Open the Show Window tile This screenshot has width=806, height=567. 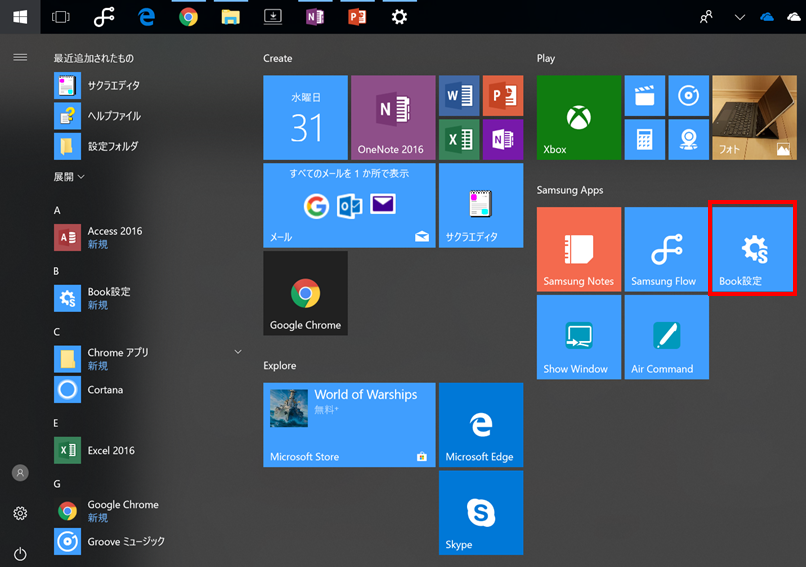[579, 337]
